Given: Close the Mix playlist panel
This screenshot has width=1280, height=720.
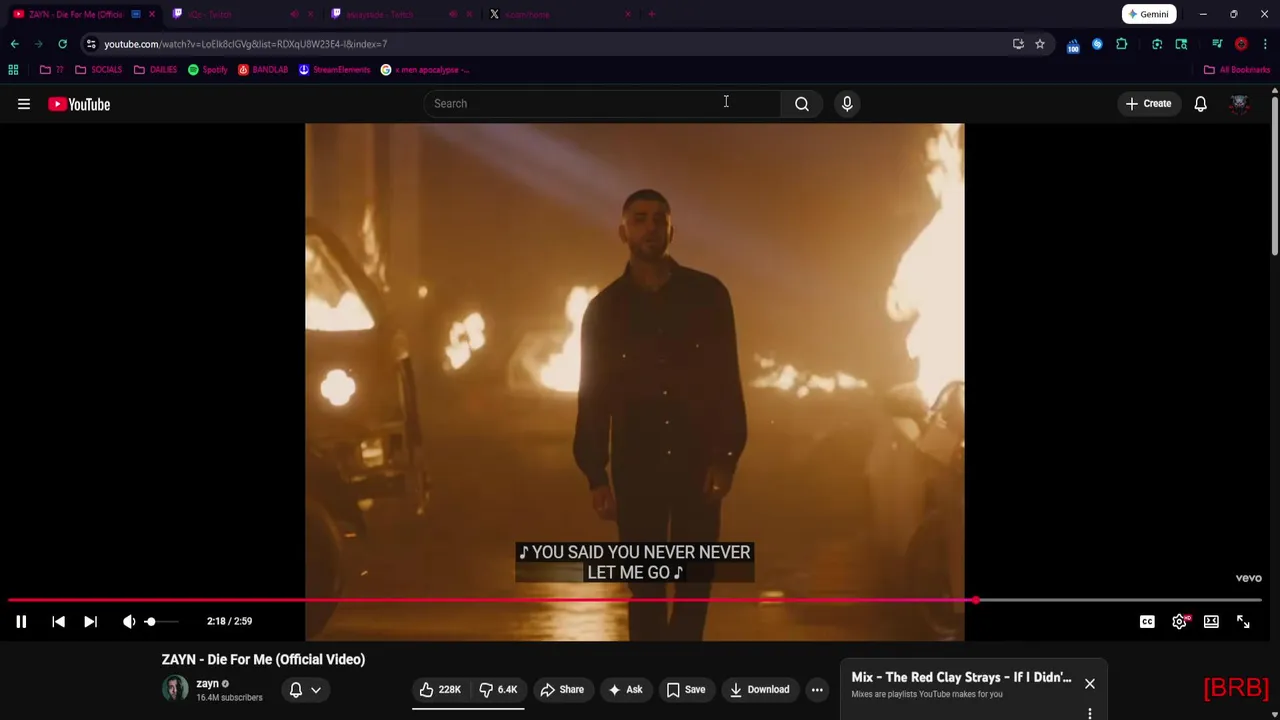Looking at the screenshot, I should coord(1089,683).
